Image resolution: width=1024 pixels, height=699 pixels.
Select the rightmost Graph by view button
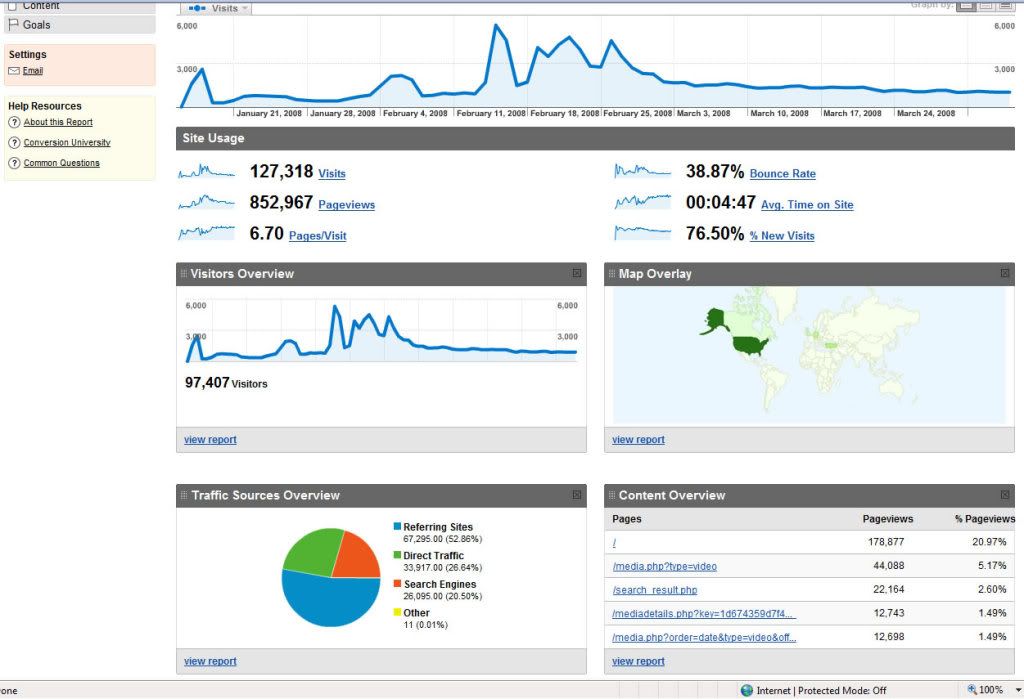[1005, 6]
